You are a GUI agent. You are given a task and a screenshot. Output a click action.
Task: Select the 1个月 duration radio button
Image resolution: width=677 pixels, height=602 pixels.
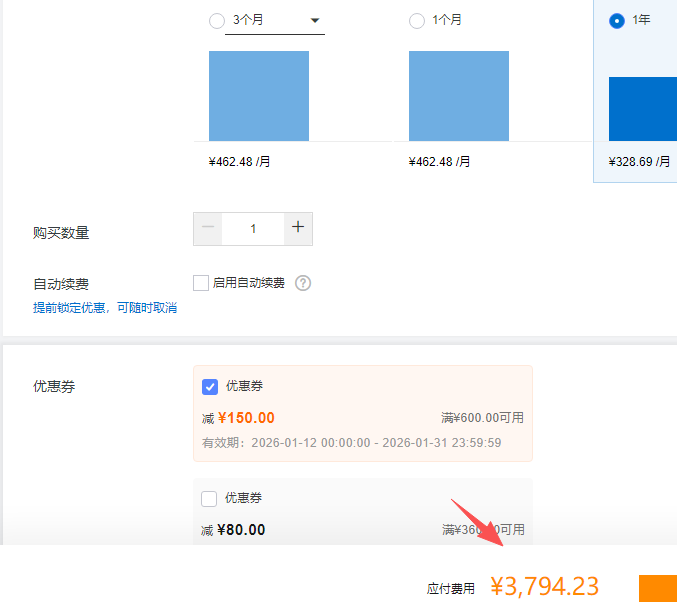[x=417, y=20]
